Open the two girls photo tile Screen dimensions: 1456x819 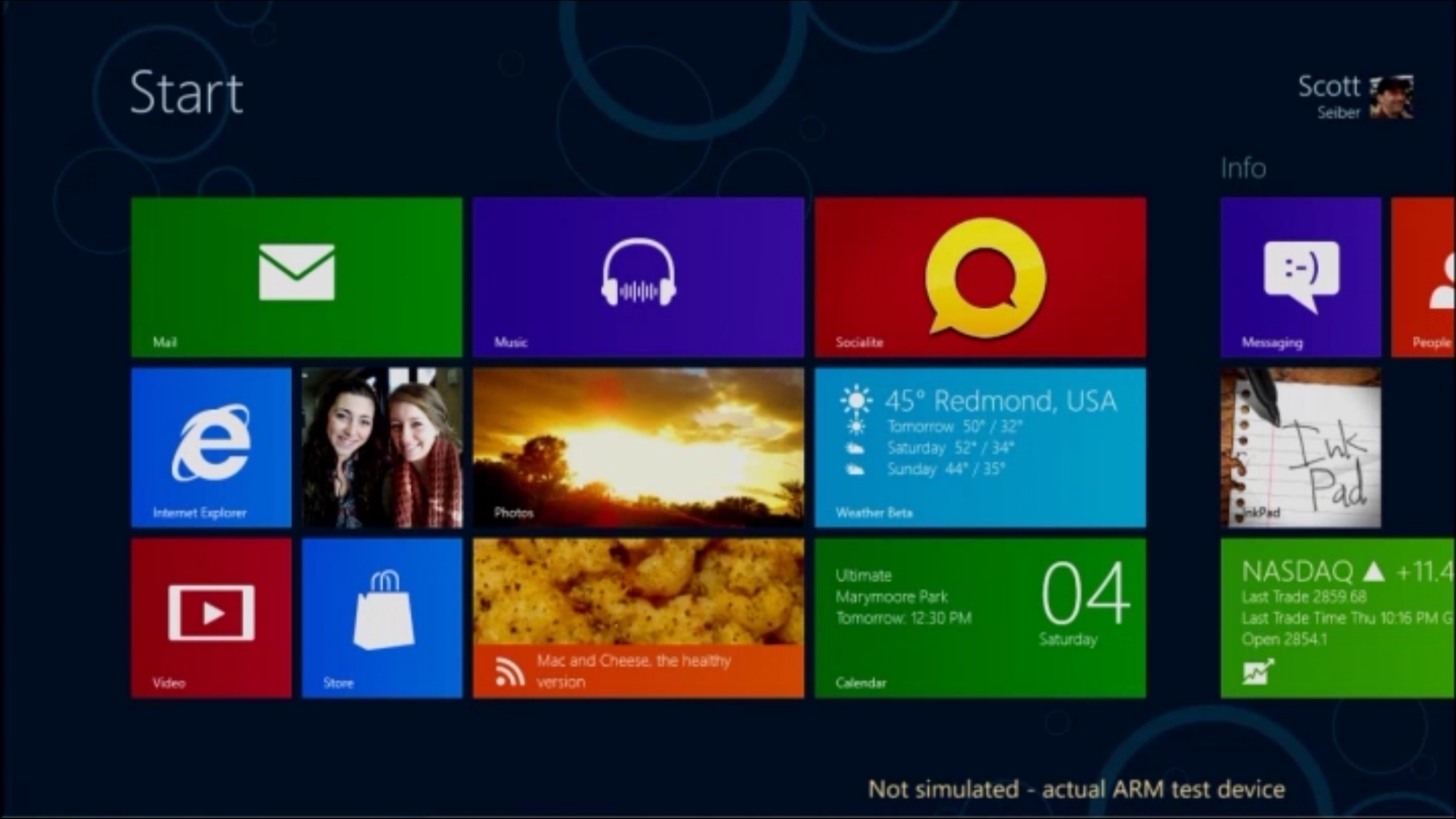point(382,447)
